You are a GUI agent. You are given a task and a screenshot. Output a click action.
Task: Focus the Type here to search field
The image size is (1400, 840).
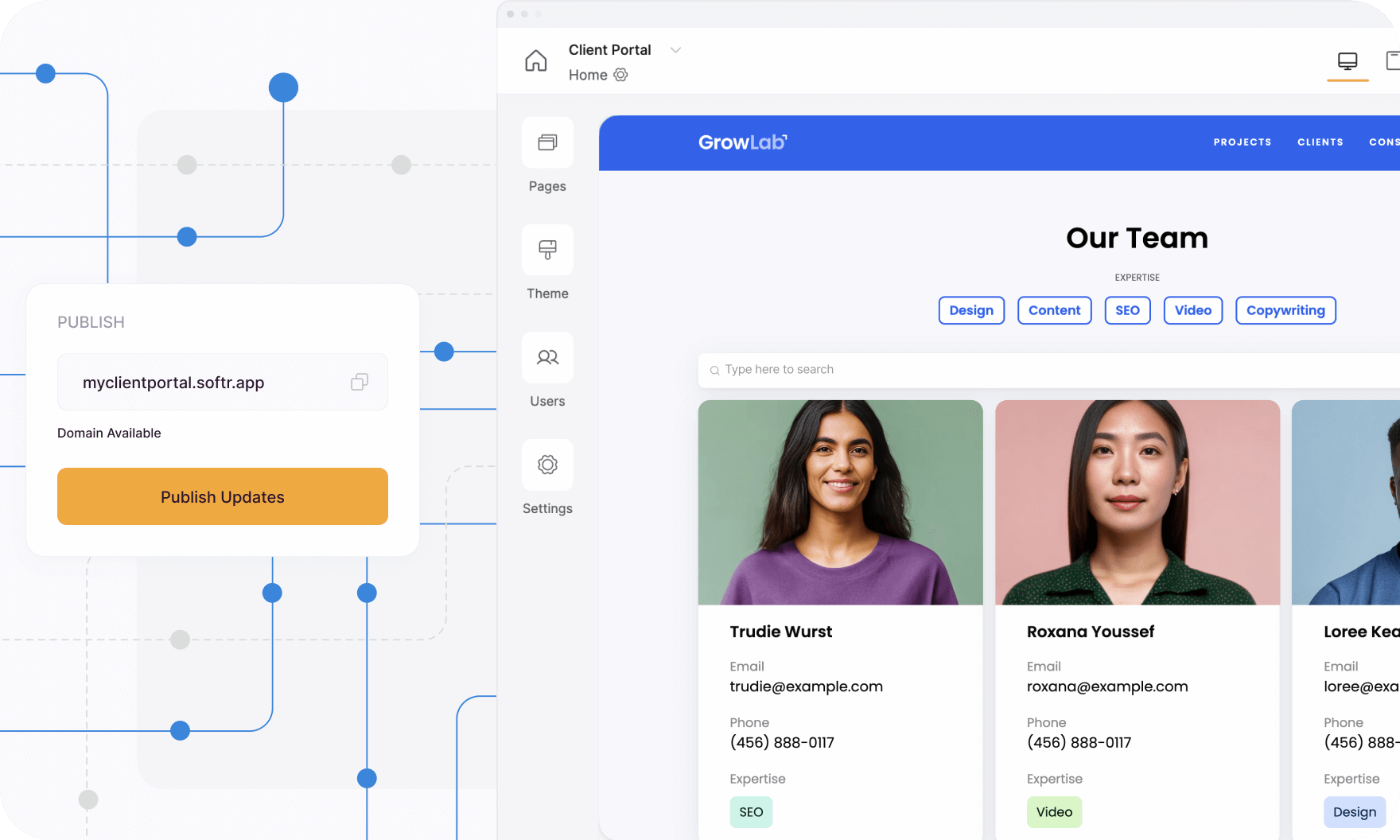[x=1049, y=370]
